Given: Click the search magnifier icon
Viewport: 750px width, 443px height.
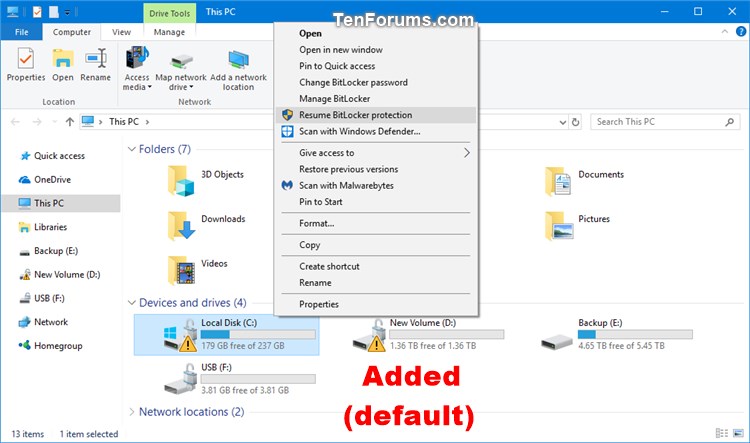Looking at the screenshot, I should [729, 122].
